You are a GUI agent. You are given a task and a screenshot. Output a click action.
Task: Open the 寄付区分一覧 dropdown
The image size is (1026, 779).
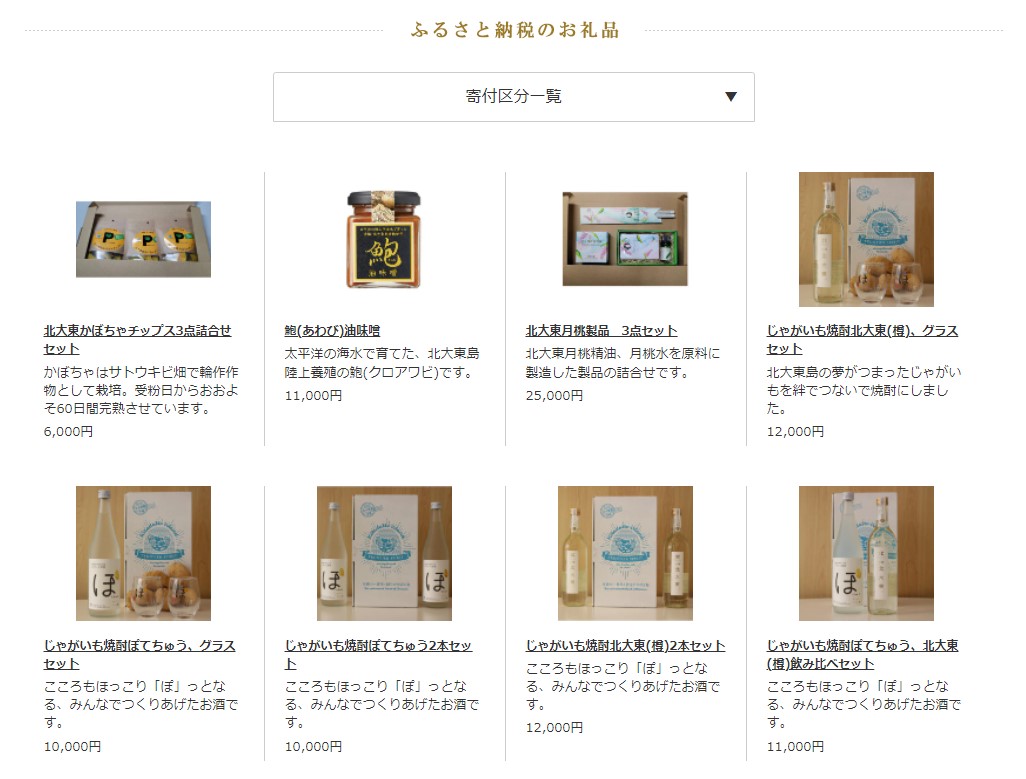point(514,97)
